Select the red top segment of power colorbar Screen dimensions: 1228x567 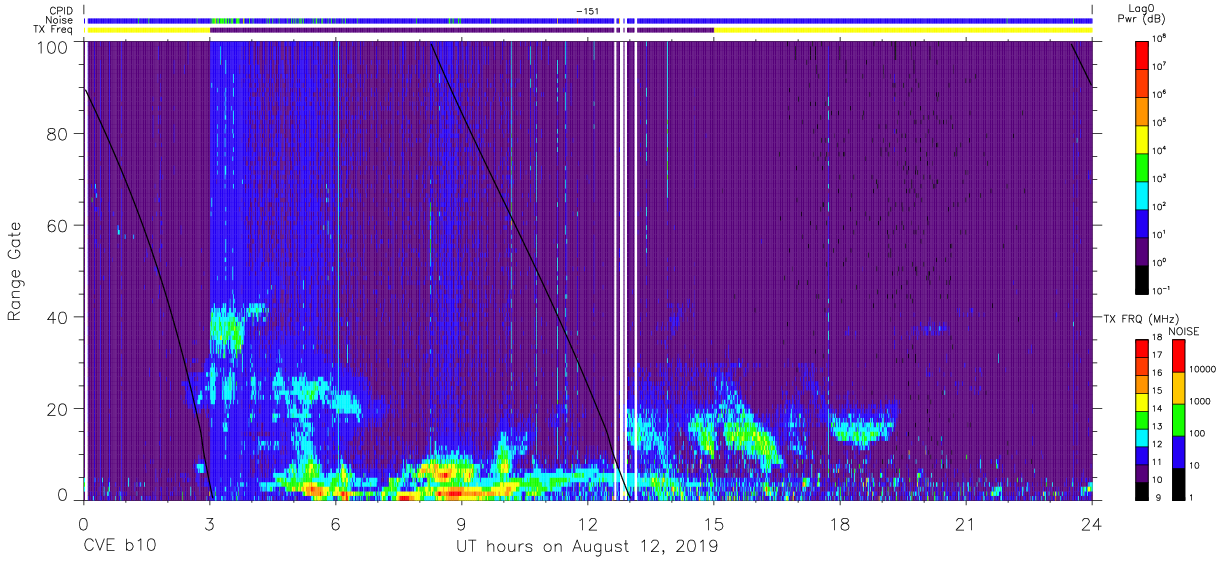pos(1142,54)
